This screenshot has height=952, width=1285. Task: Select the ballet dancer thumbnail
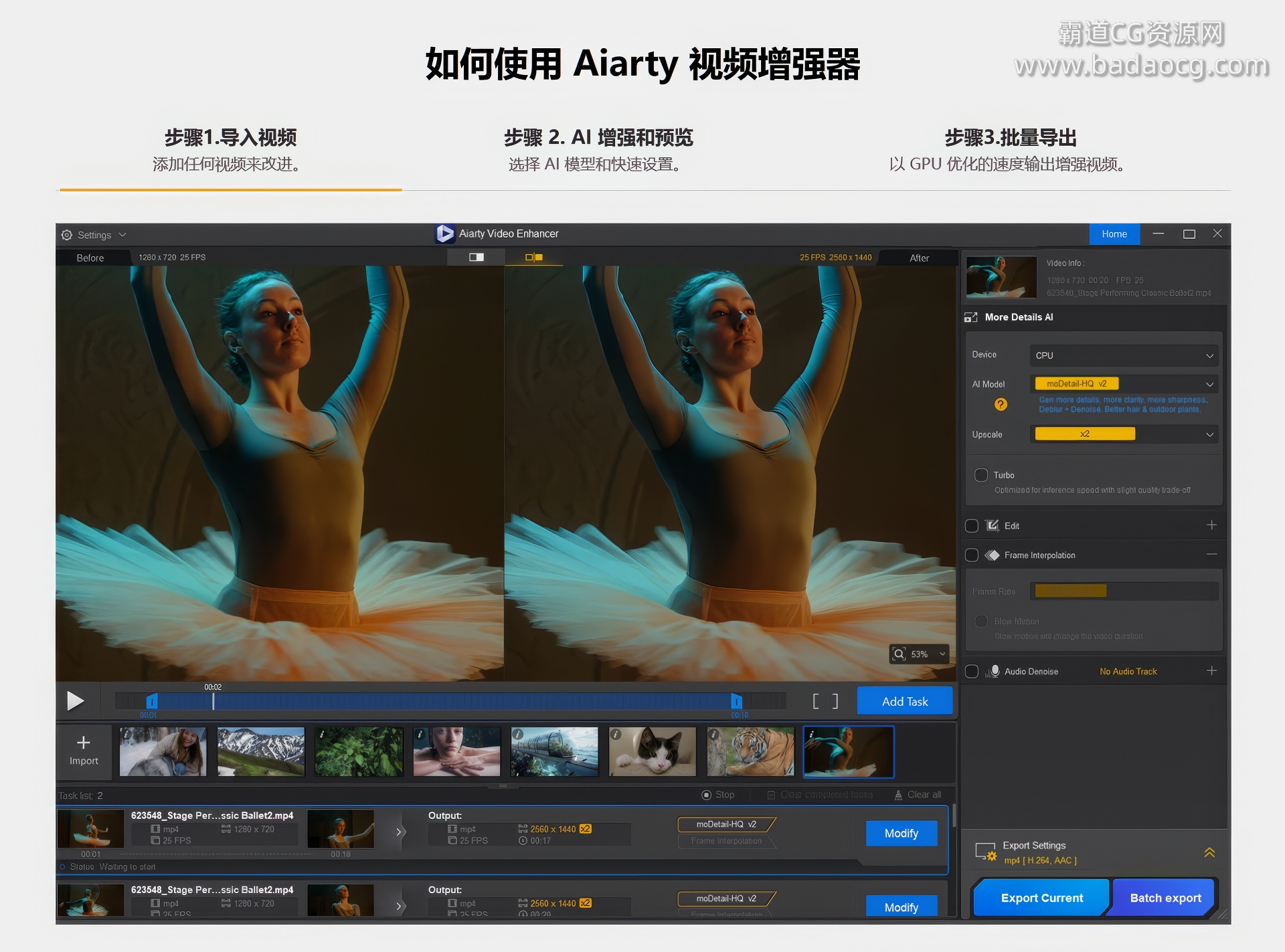pos(848,752)
